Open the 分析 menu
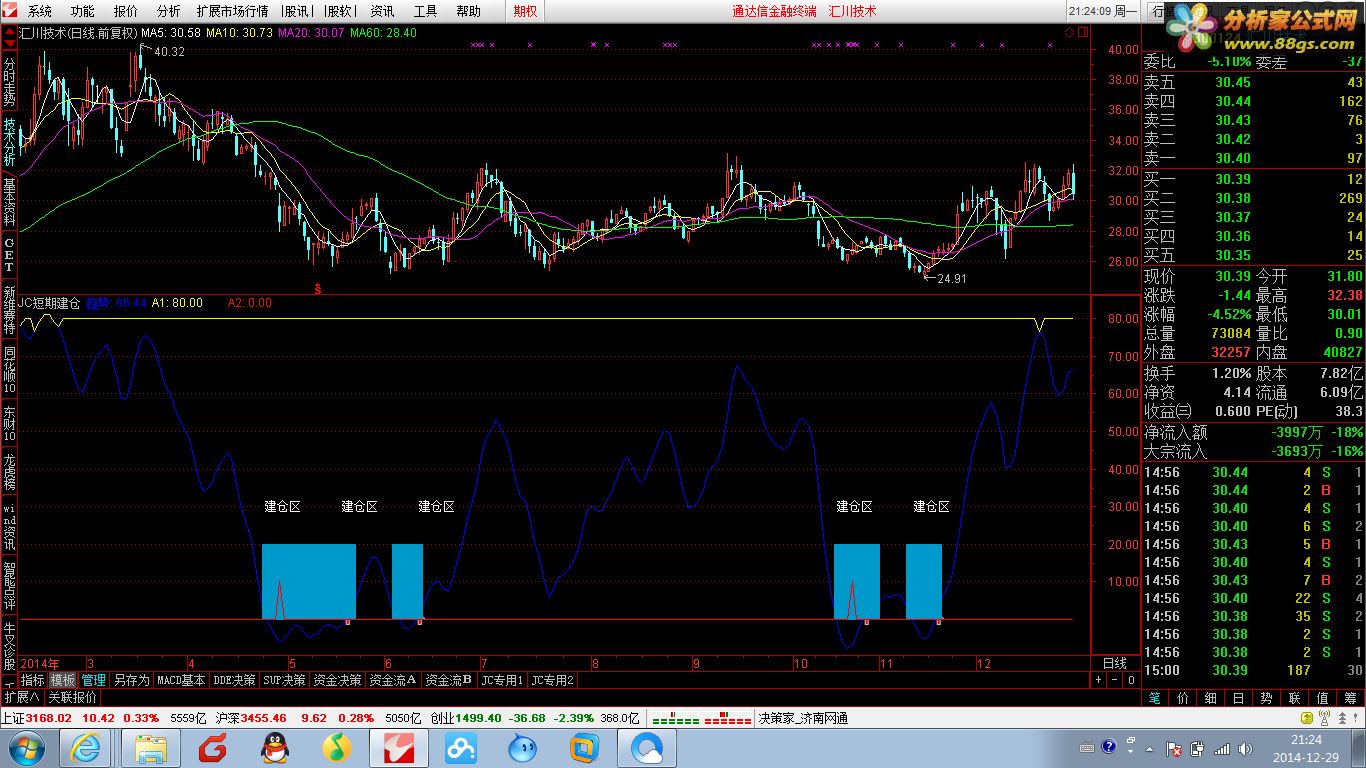The width and height of the screenshot is (1366, 768). pyautogui.click(x=169, y=11)
